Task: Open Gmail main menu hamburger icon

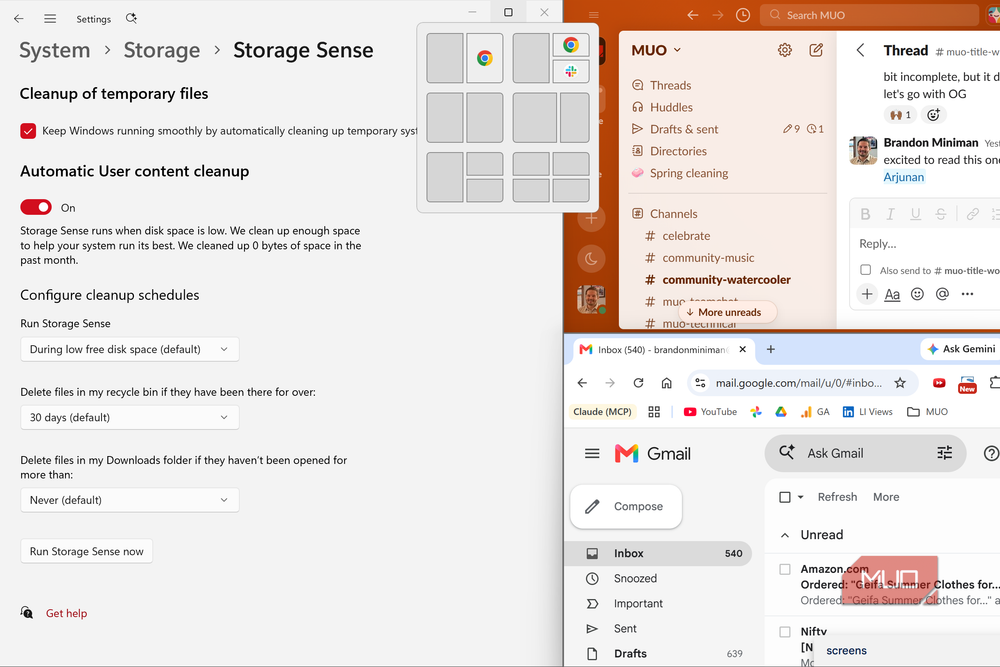Action: coord(592,453)
